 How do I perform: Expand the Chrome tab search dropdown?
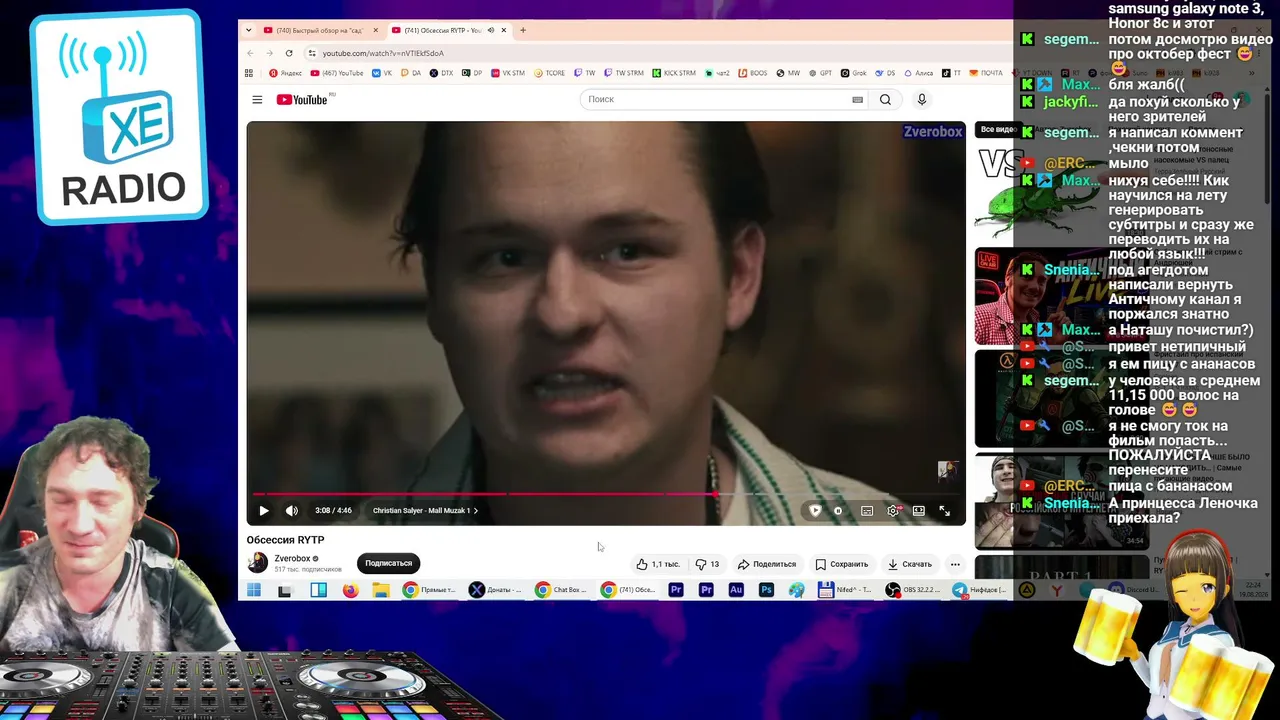[248, 30]
